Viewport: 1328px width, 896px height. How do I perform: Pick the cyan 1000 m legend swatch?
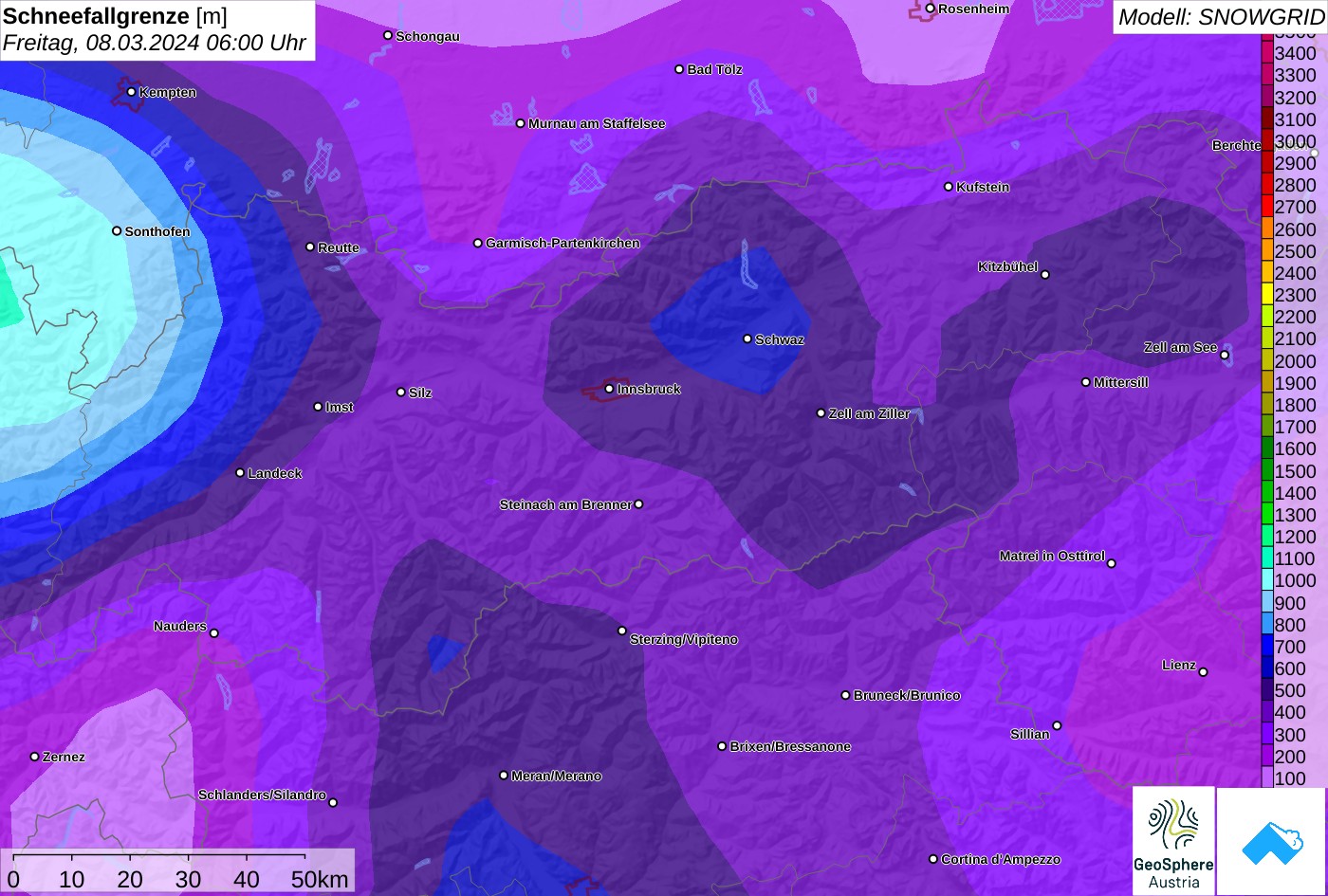pyautogui.click(x=1267, y=580)
